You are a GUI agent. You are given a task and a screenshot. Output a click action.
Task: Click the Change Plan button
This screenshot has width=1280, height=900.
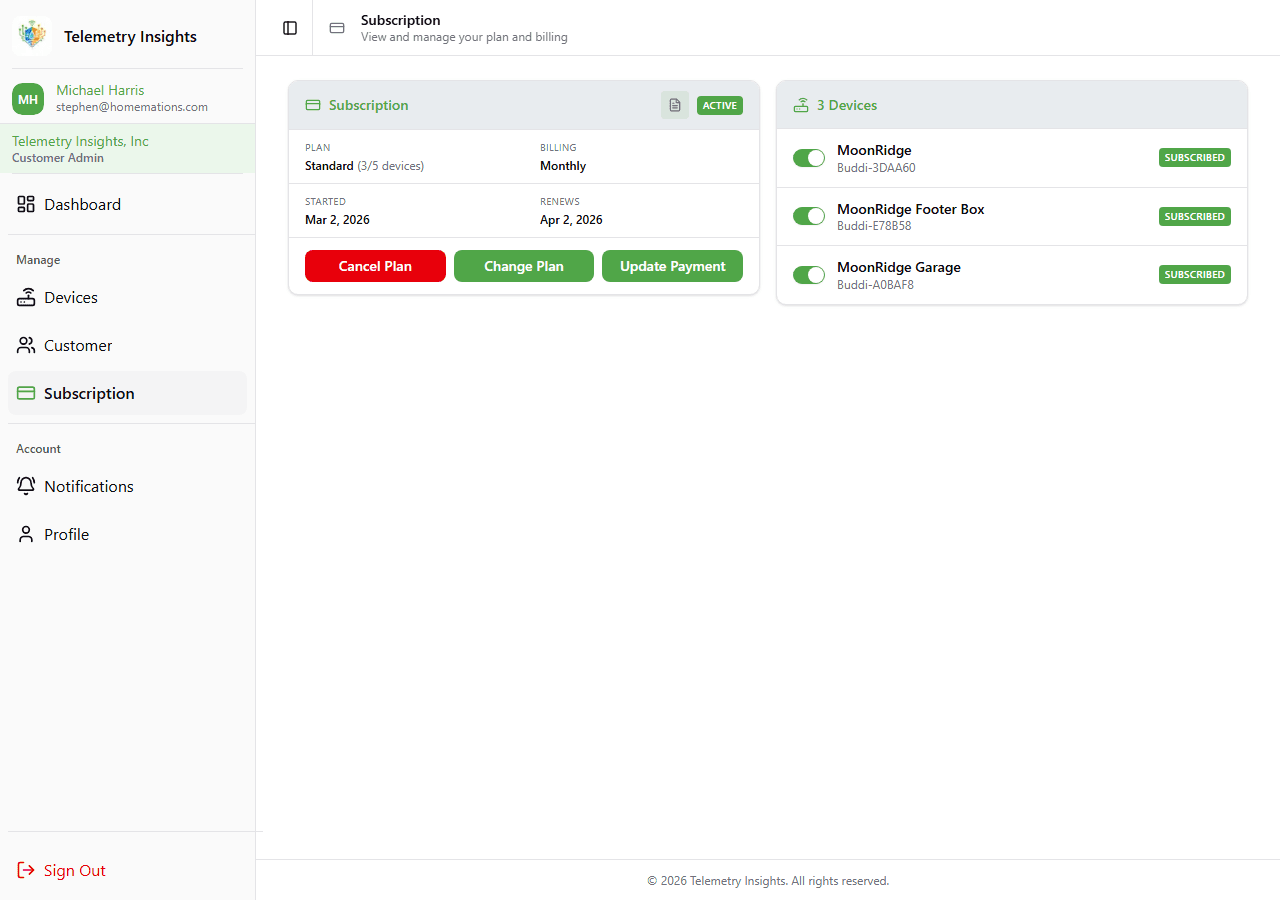pos(523,266)
